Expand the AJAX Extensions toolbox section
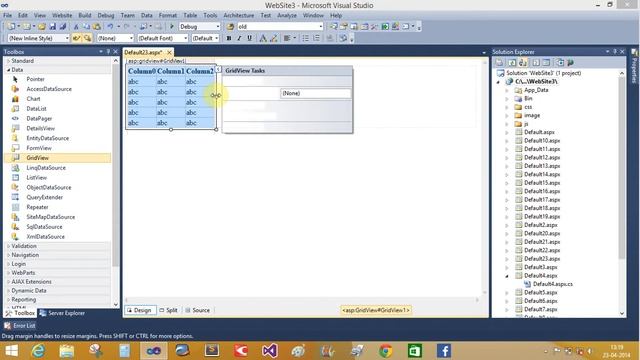 coord(9,282)
